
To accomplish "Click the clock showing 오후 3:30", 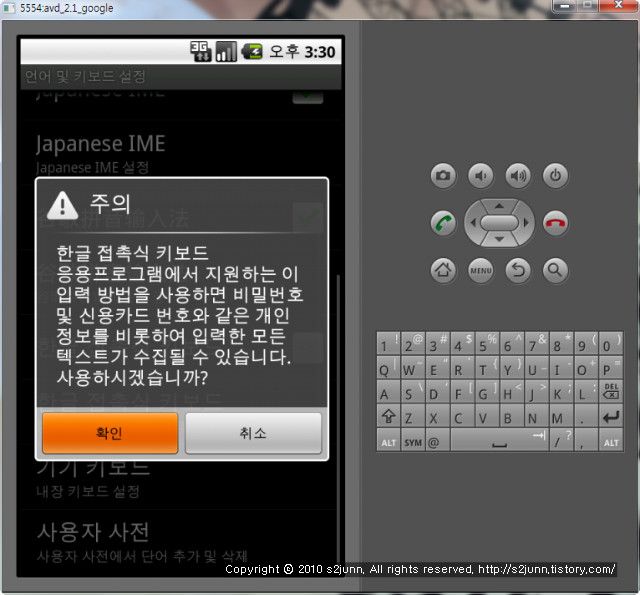I will [302, 52].
